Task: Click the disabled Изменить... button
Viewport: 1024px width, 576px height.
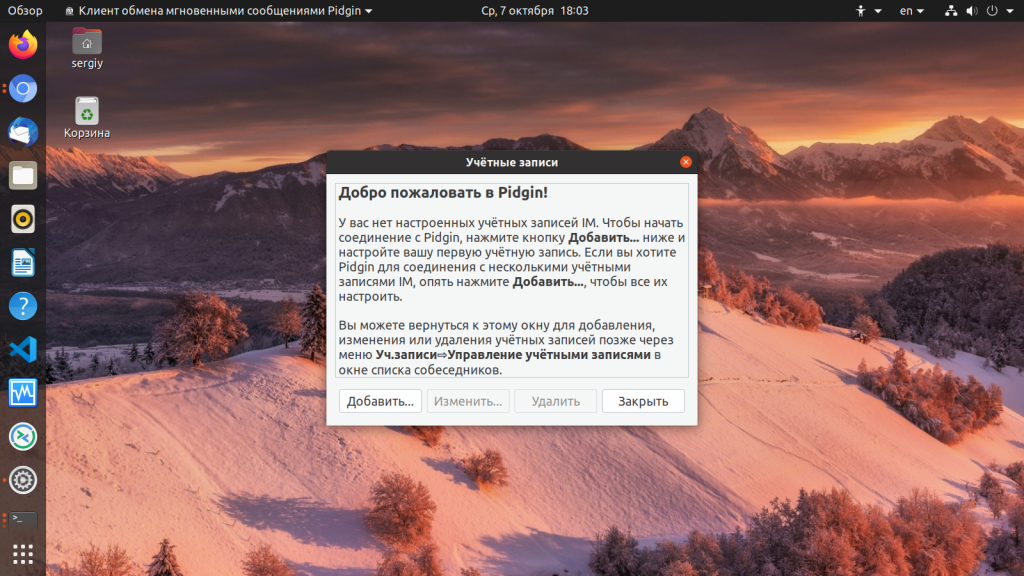Action: click(x=468, y=401)
